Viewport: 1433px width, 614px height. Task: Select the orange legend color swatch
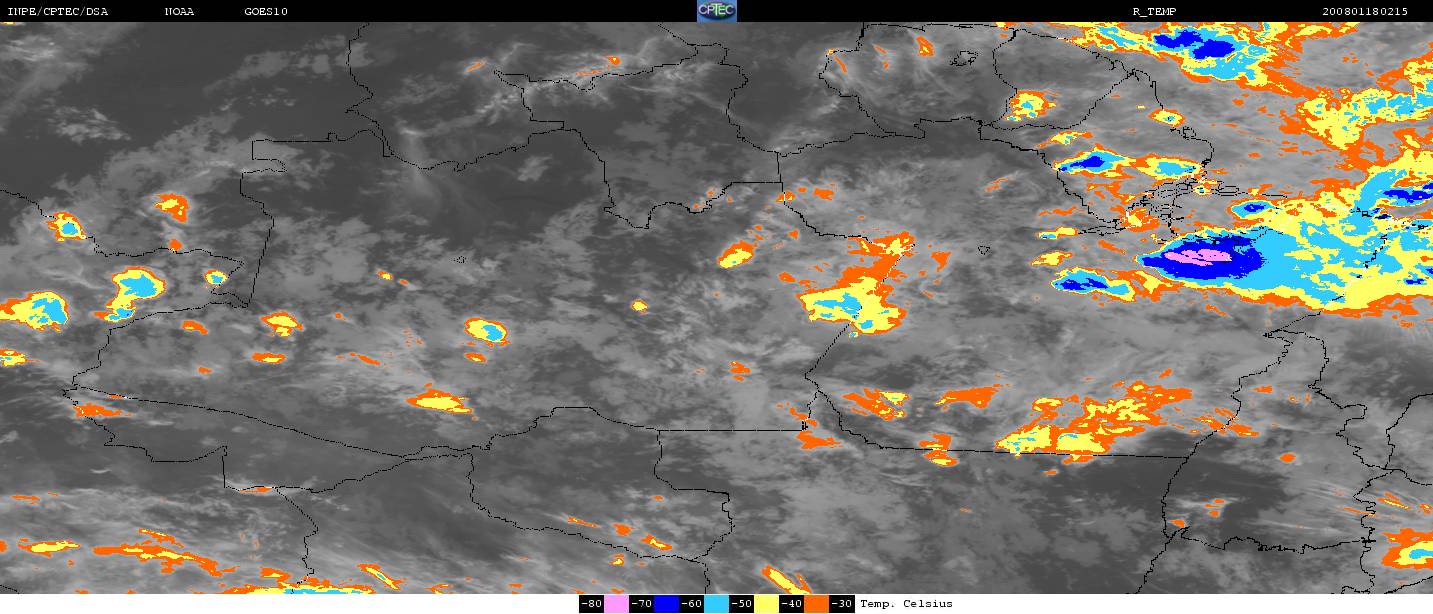click(x=816, y=604)
